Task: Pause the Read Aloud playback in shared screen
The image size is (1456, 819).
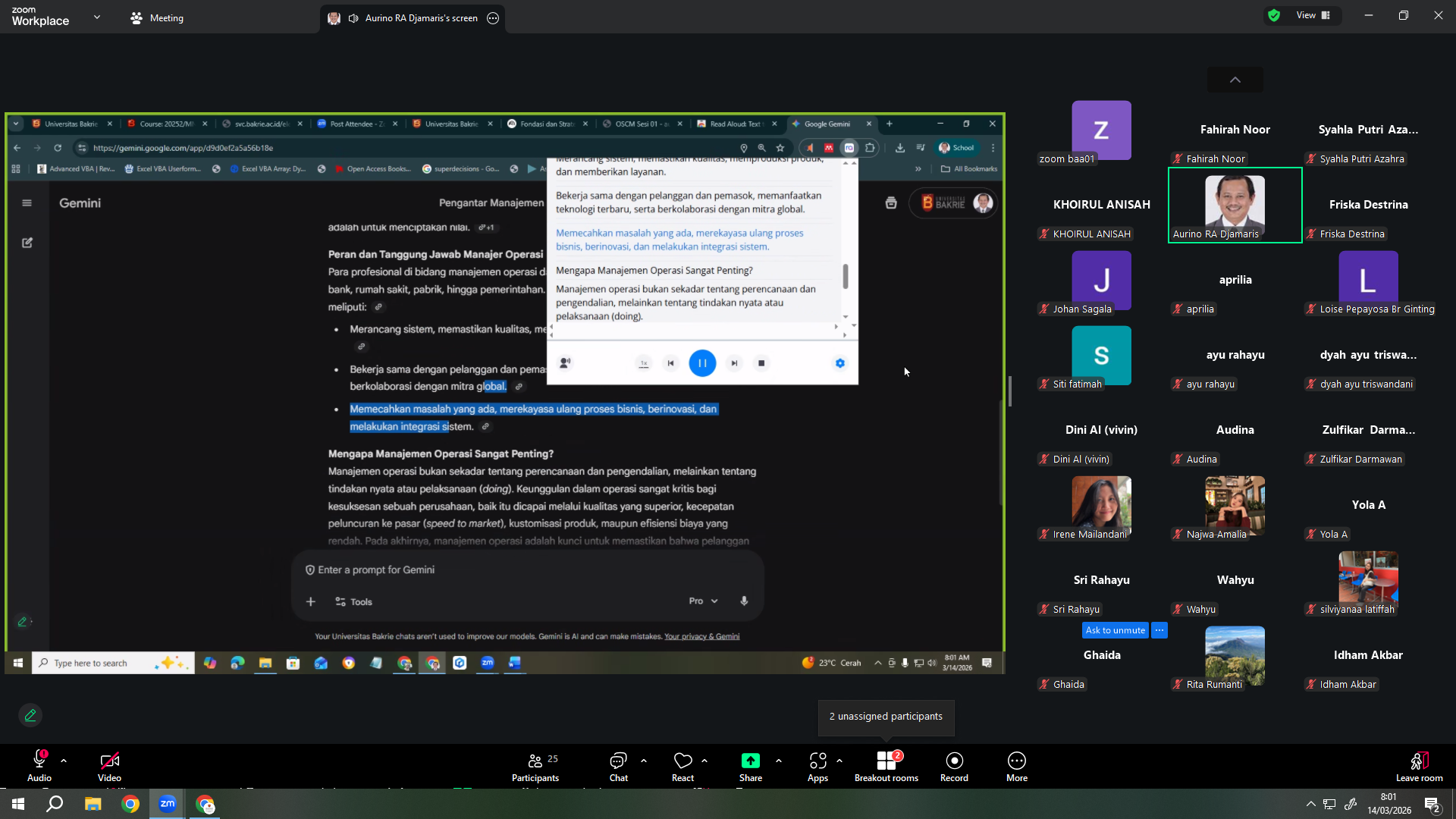Action: pyautogui.click(x=702, y=363)
